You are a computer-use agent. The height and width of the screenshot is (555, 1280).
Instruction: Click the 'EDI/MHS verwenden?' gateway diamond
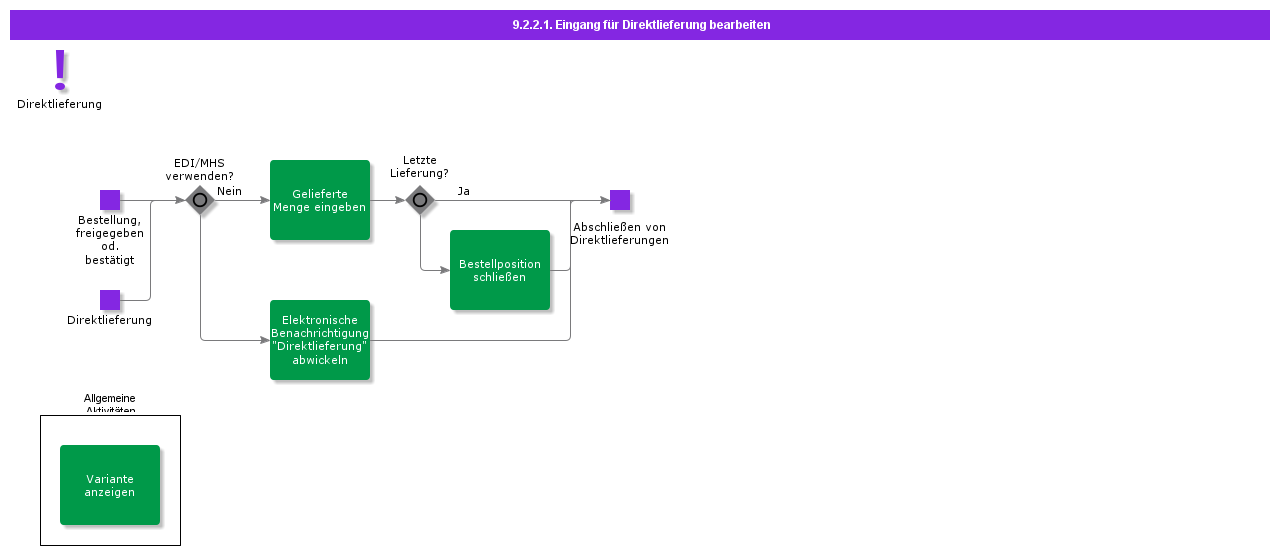tap(200, 200)
